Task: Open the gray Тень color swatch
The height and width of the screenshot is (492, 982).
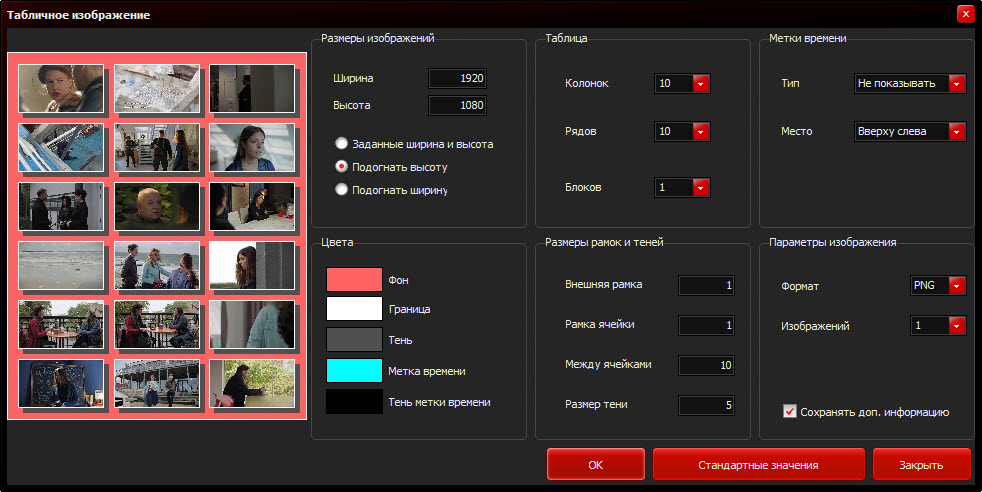Action: click(x=354, y=340)
